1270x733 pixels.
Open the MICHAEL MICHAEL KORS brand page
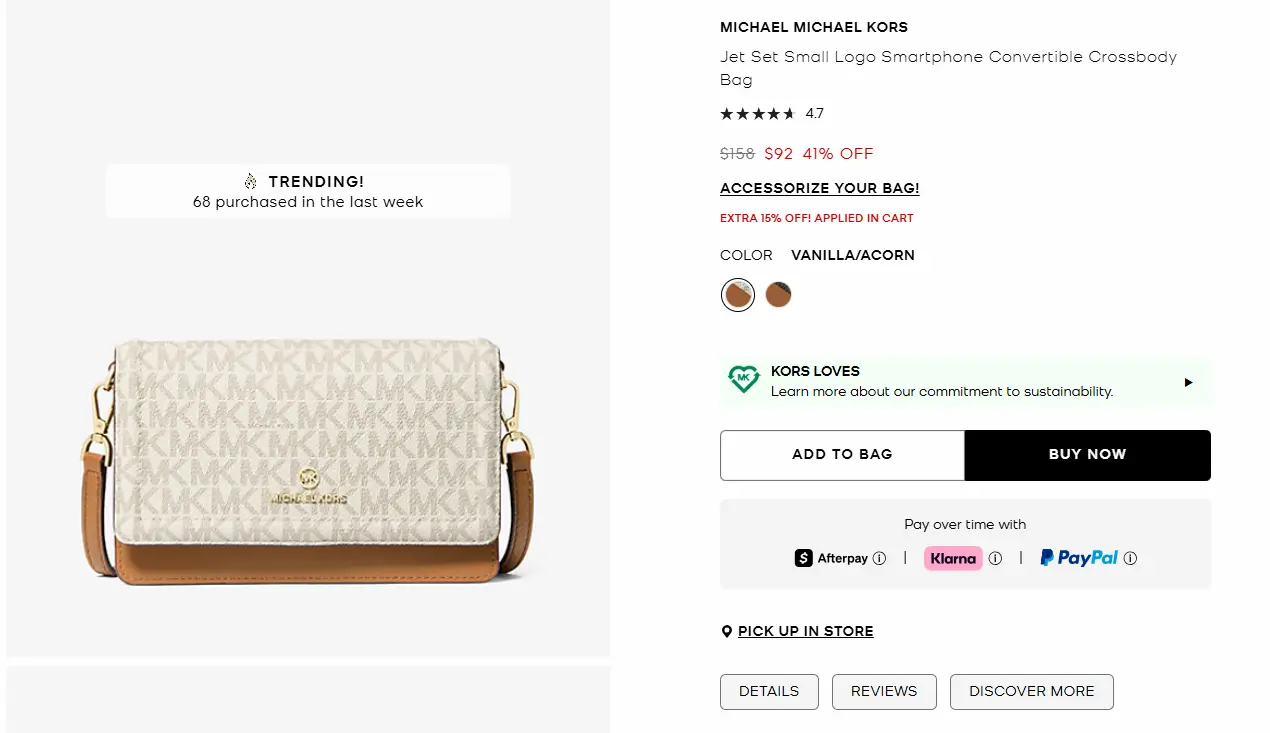pyautogui.click(x=813, y=27)
